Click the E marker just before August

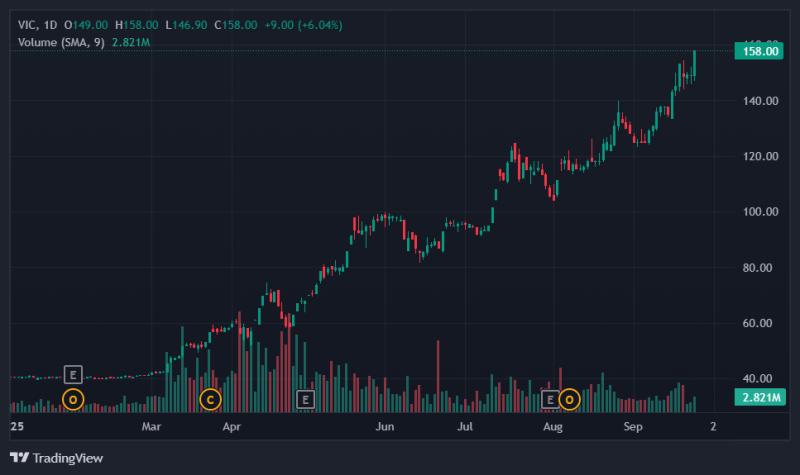point(550,399)
